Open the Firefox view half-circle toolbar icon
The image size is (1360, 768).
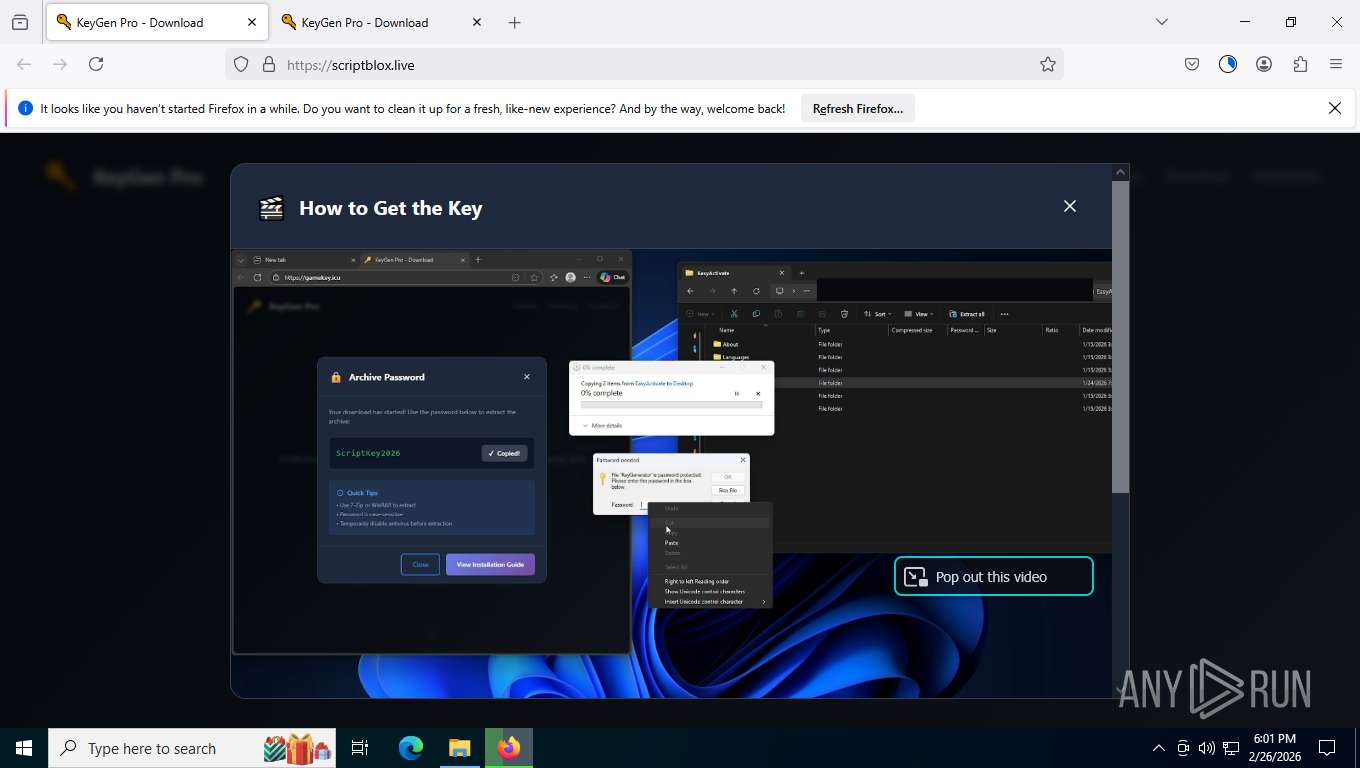tap(1228, 64)
